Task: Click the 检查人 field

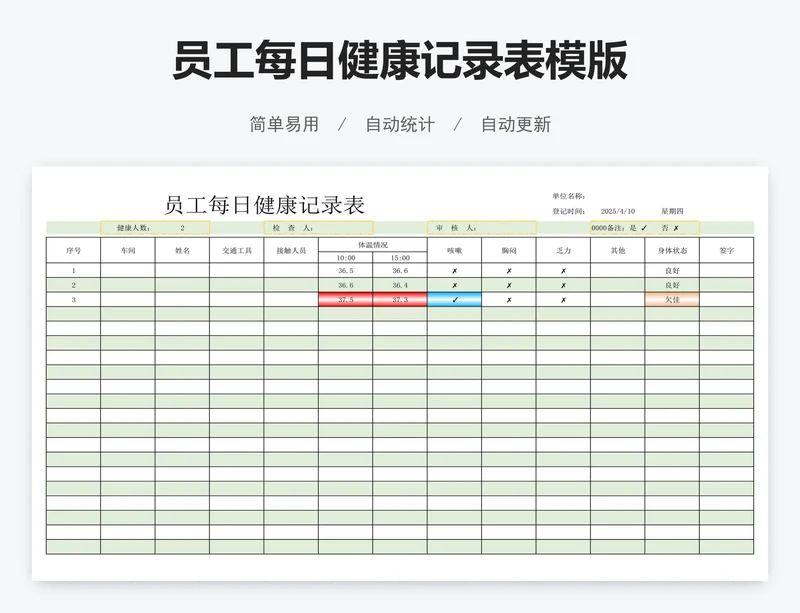Action: point(318,228)
